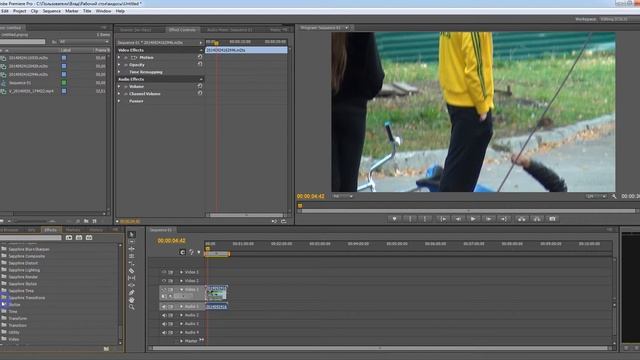The width and height of the screenshot is (640, 360).
Task: Select the Track Select tool
Action: click(x=131, y=242)
